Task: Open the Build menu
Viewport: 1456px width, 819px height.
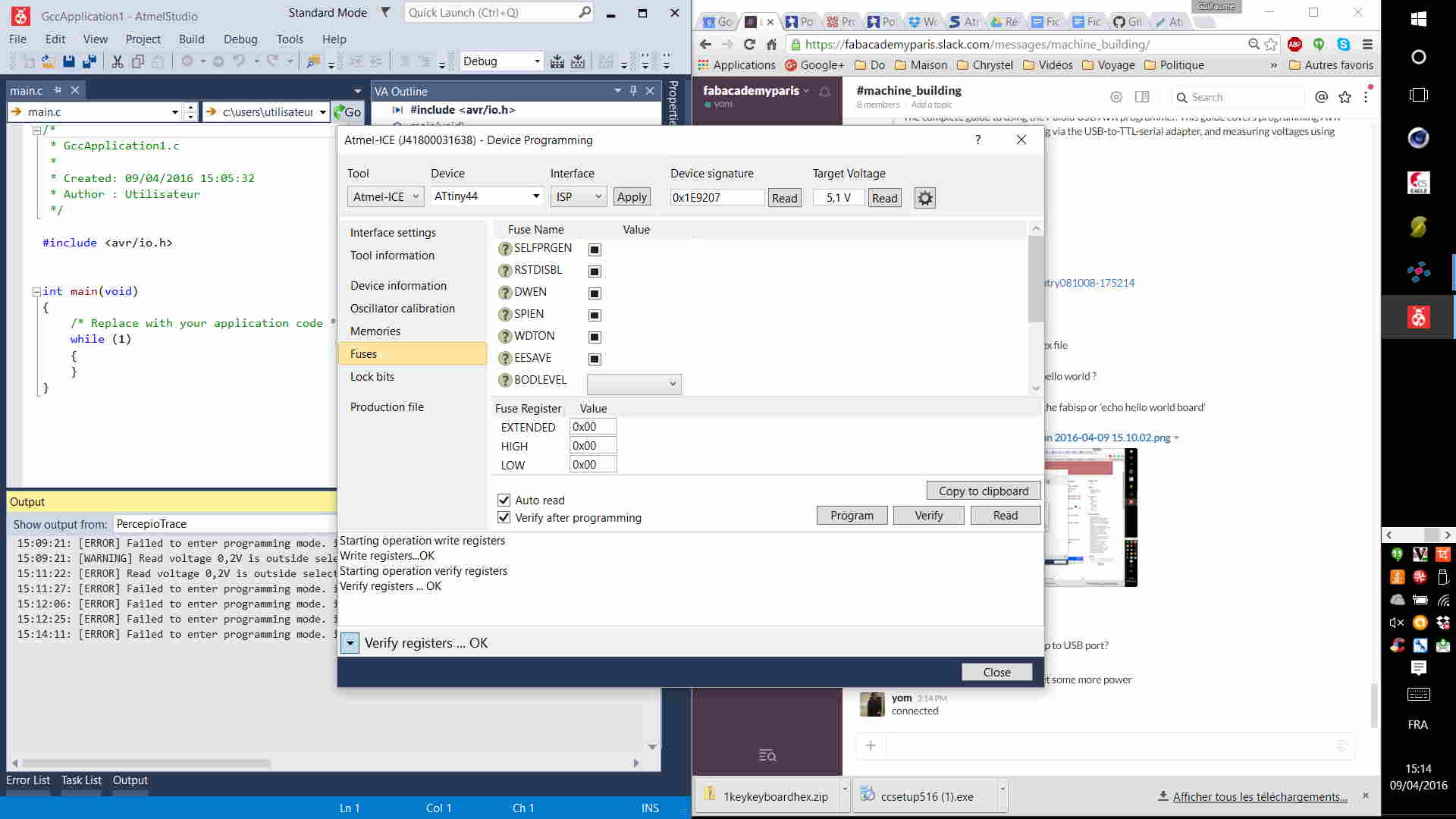Action: pyautogui.click(x=191, y=39)
